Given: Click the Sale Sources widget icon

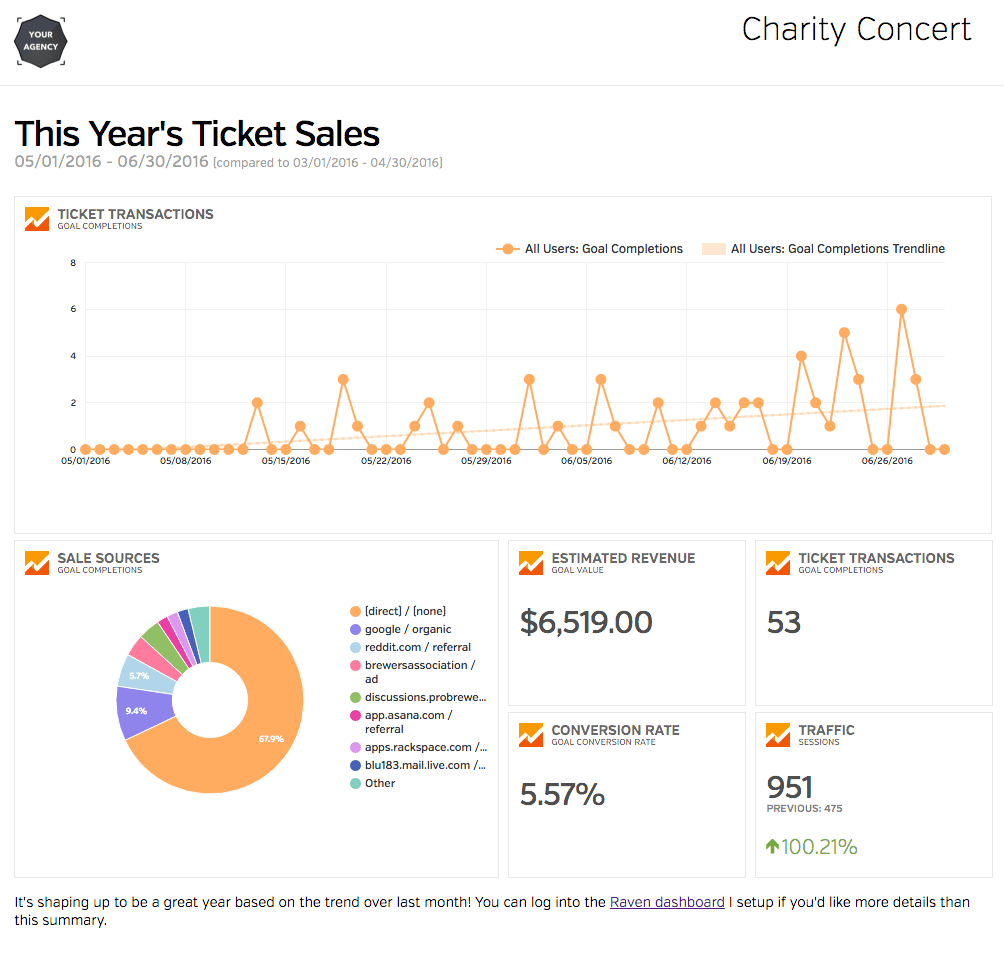Looking at the screenshot, I should pos(37,563).
